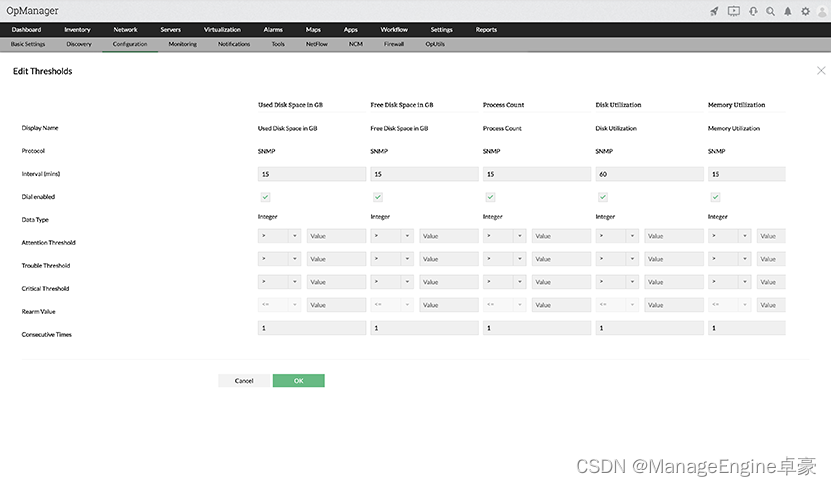
Task: Toggle Dial enabled for Disk Utilization
Action: tap(603, 197)
